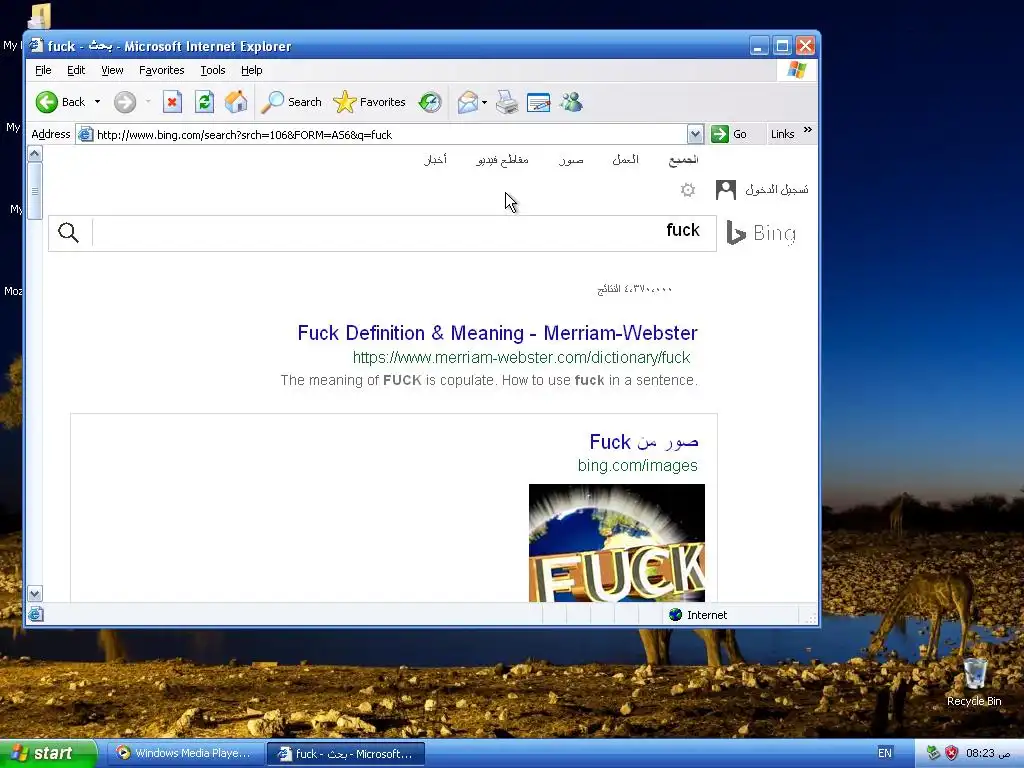Click the Internet zone status indicator

pos(697,615)
